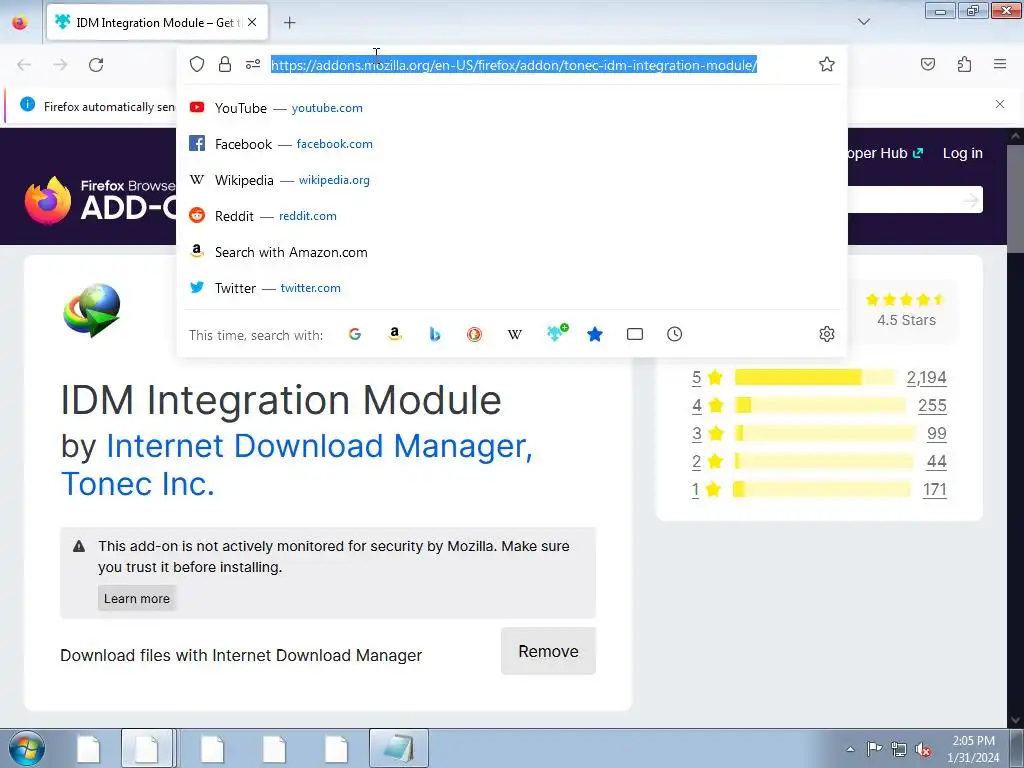Open Firefox Browser Add-ons home logo
The width and height of the screenshot is (1024, 768).
[99, 199]
